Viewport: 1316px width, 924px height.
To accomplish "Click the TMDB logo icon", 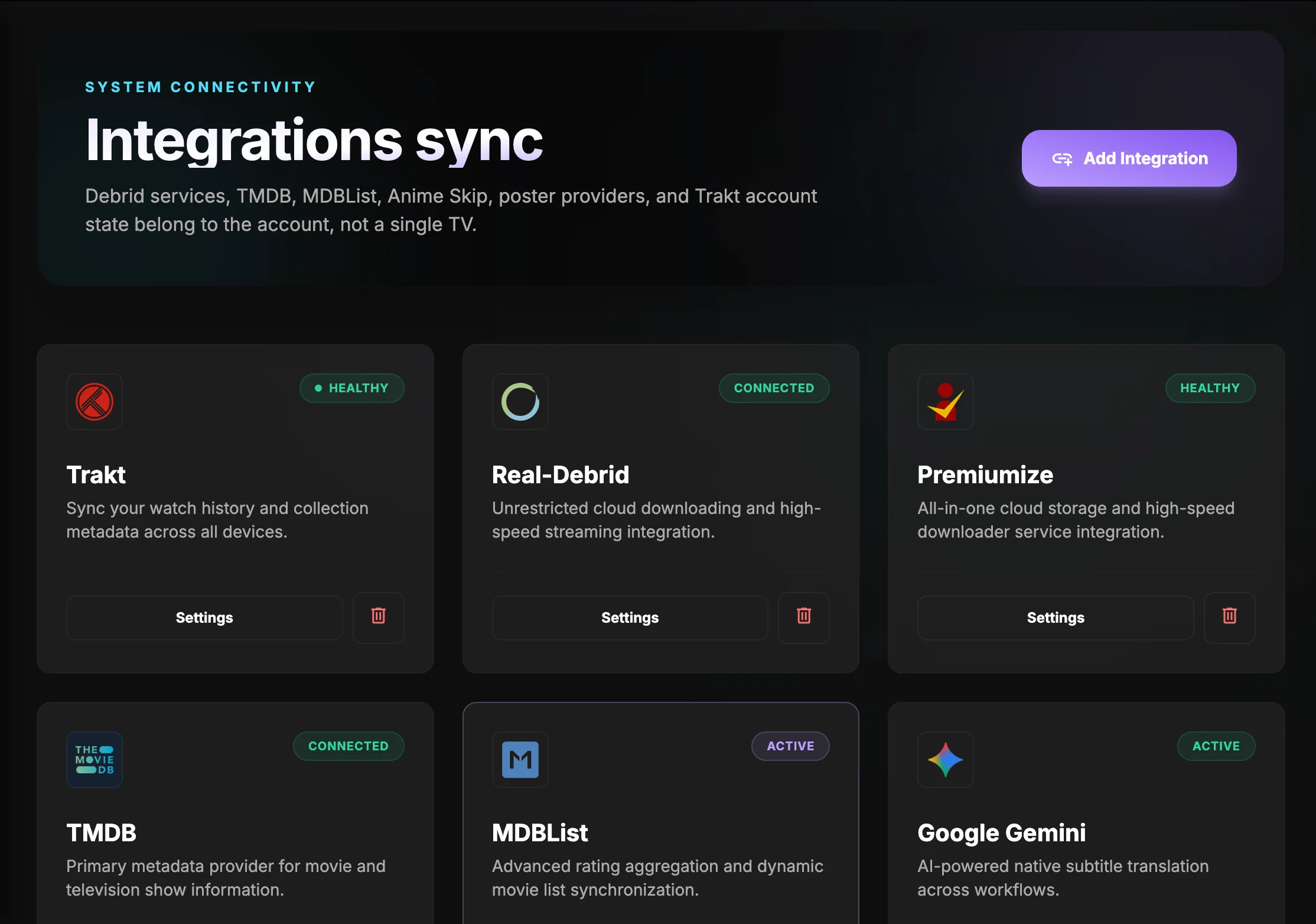I will pos(94,760).
